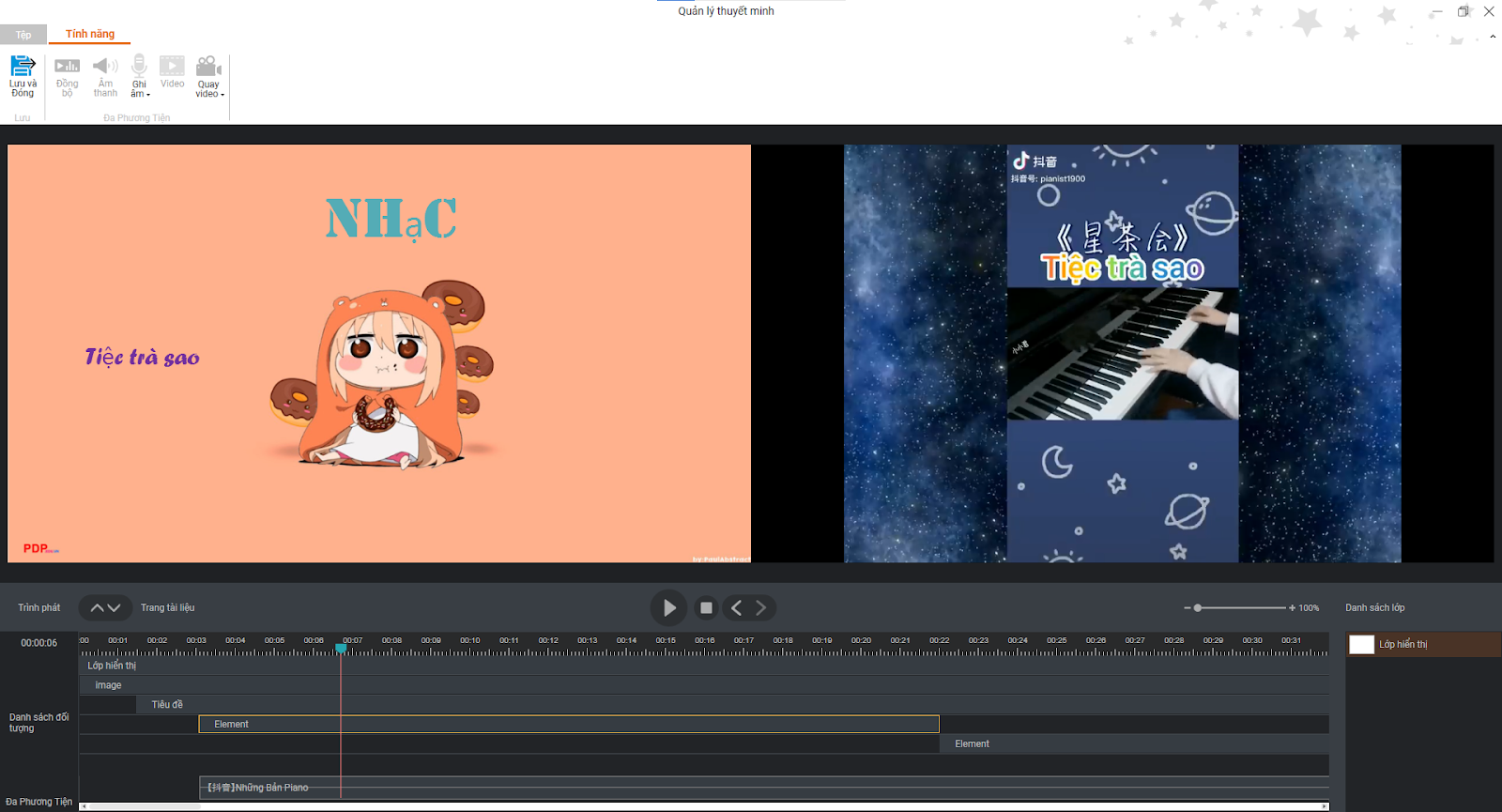Switch to the Tính năng tab
The image size is (1502, 812).
point(90,34)
